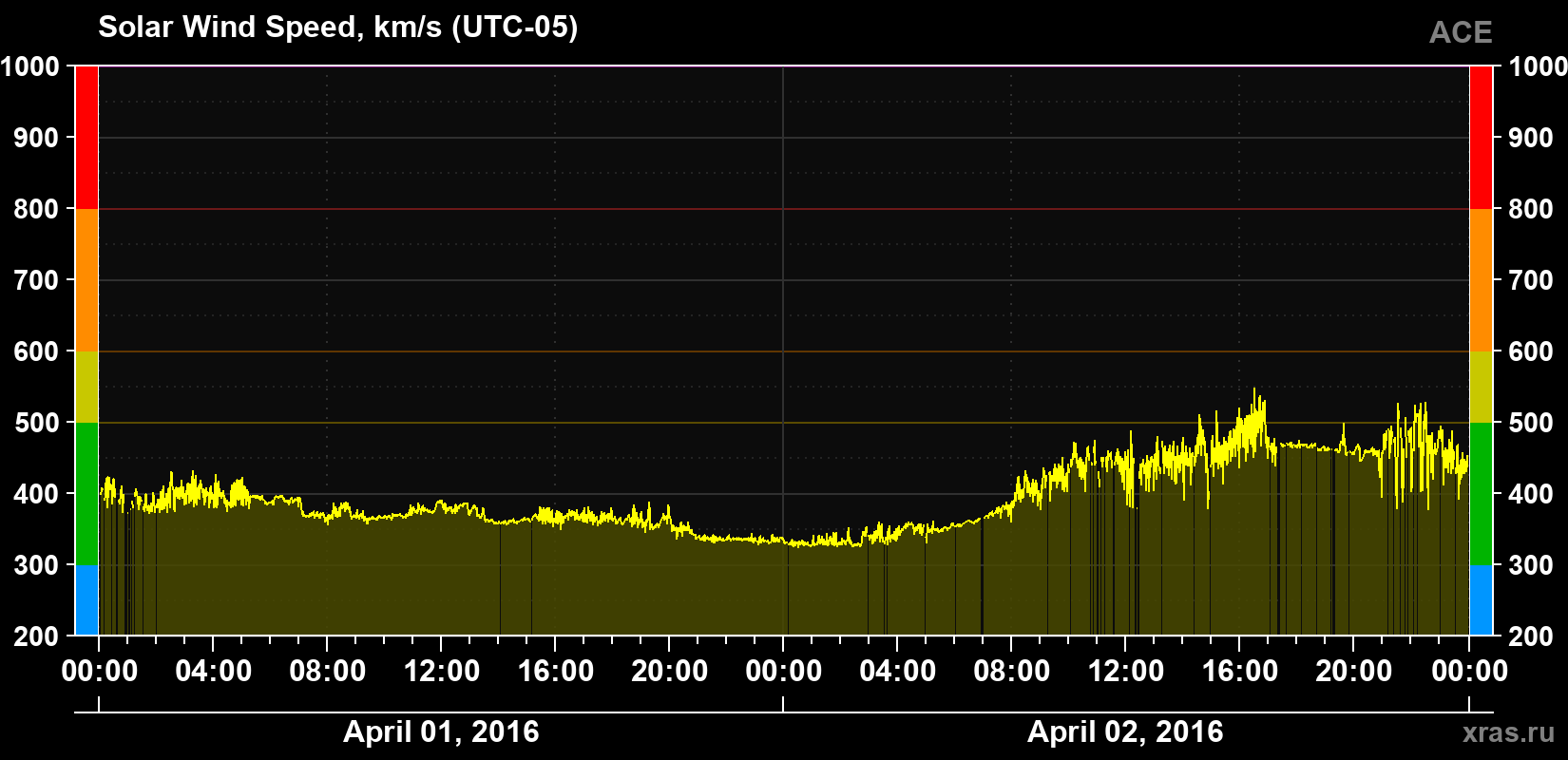1568x760 pixels.
Task: Pick the "200" value on the right axis
Action: tap(1531, 636)
